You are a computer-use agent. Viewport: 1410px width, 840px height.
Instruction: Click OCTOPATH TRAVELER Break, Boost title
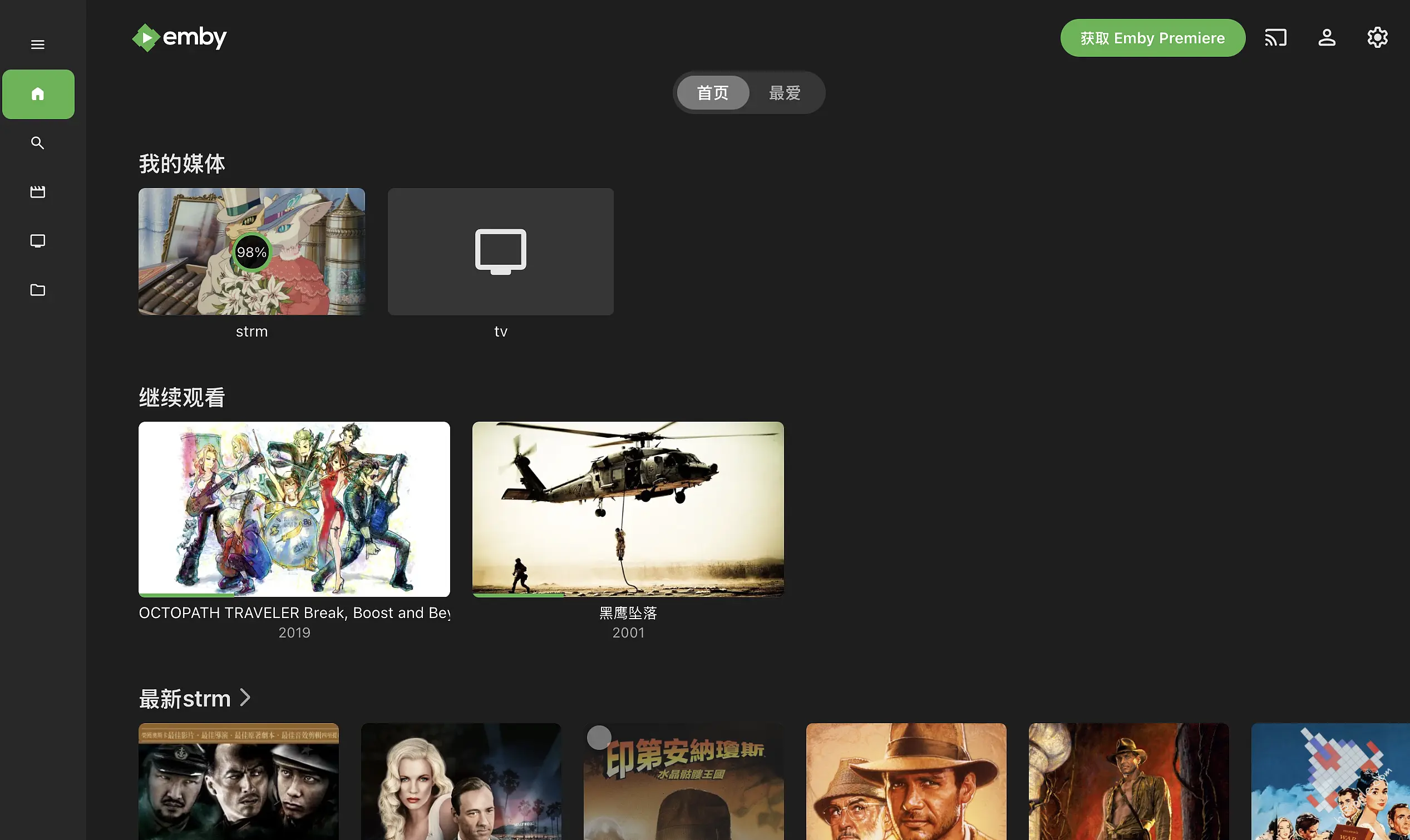294,613
